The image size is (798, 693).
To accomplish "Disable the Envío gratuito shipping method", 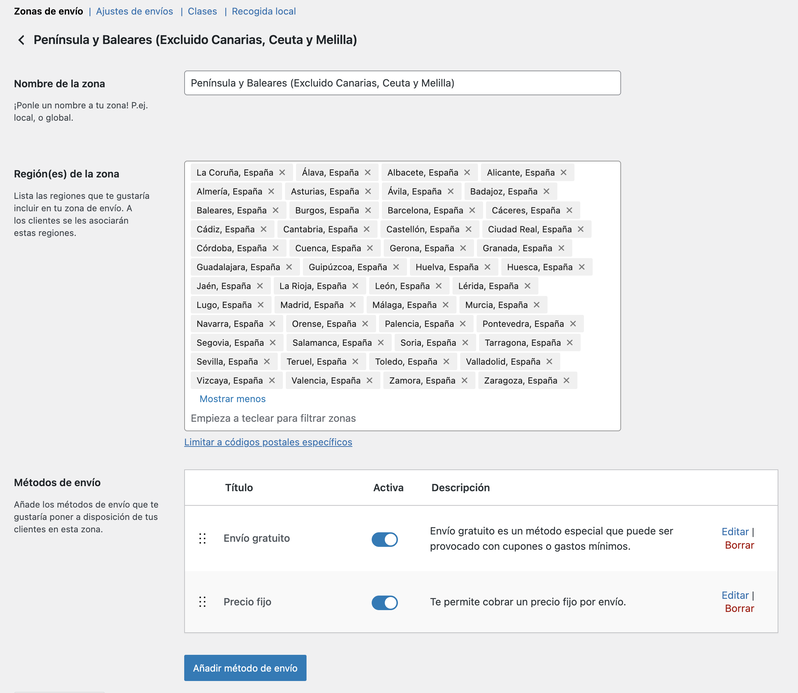I will tap(385, 539).
